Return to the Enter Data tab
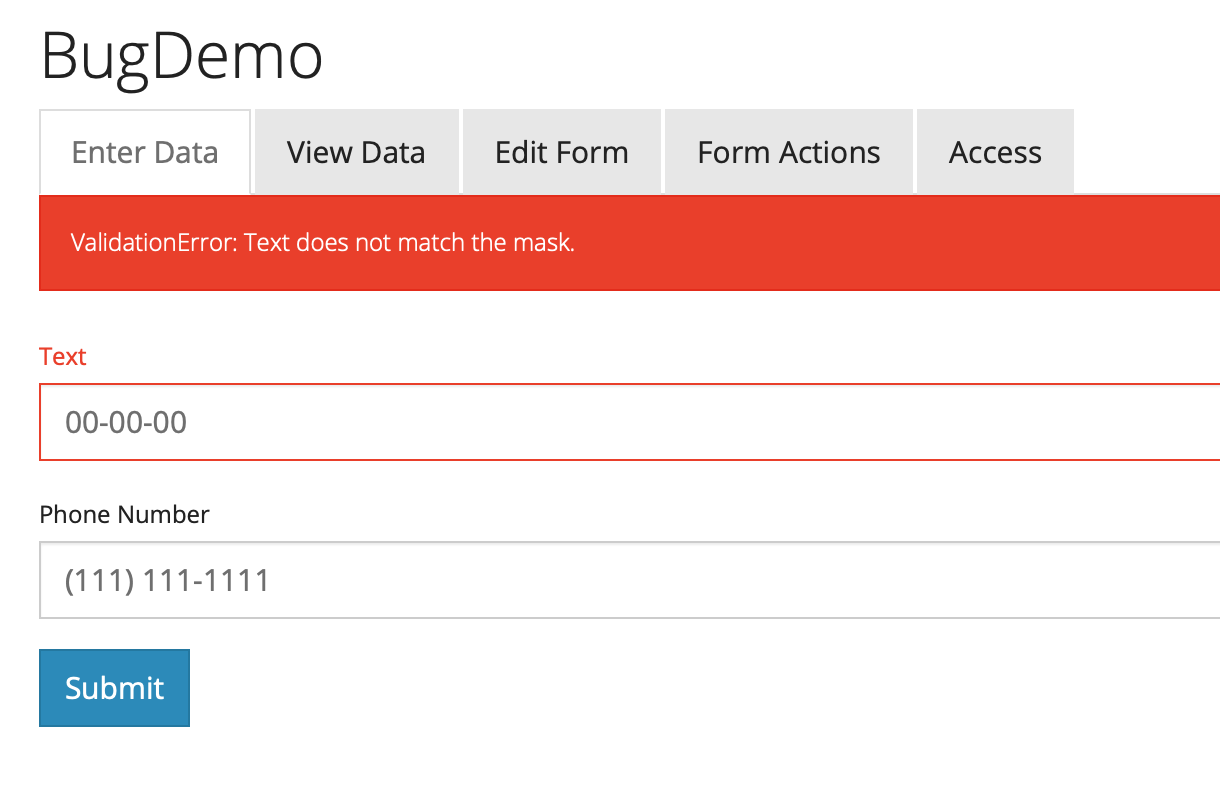The width and height of the screenshot is (1220, 804). (144, 151)
